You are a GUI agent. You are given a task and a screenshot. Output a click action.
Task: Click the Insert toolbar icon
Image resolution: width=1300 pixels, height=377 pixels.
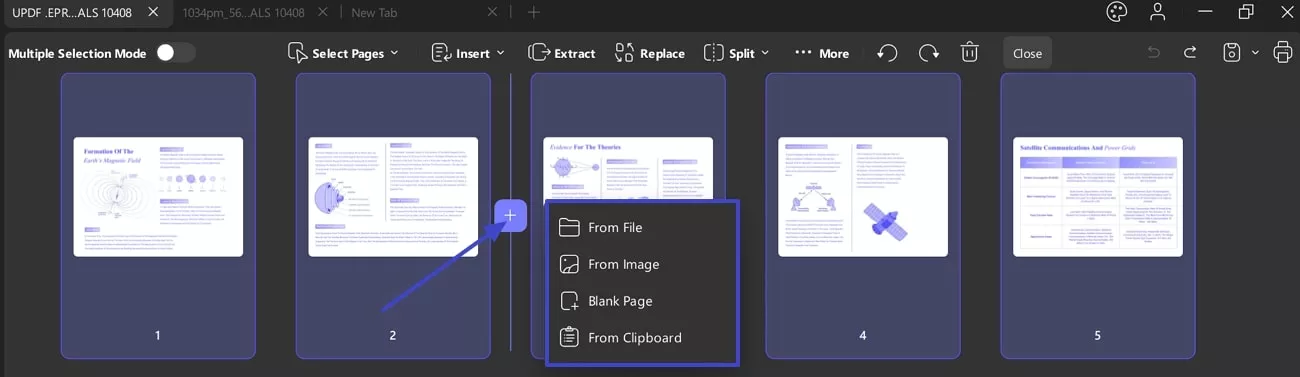click(442, 53)
